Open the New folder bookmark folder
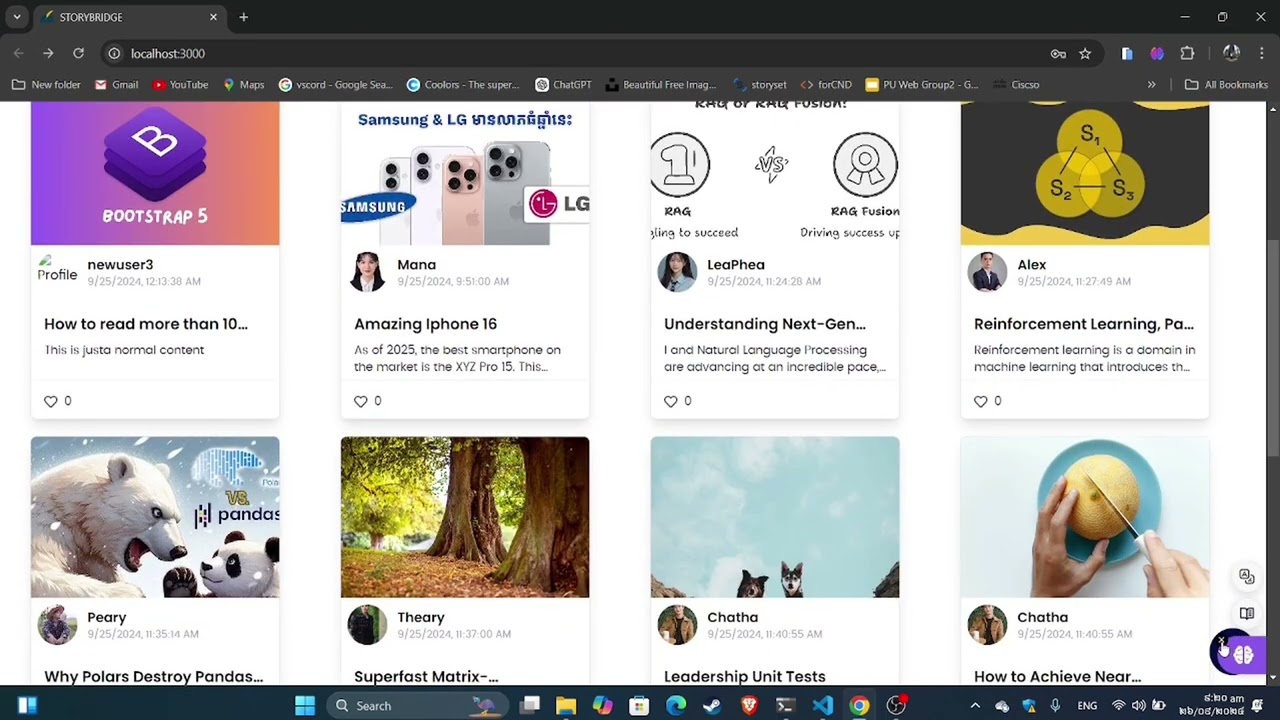The height and width of the screenshot is (720, 1280). pos(46,85)
